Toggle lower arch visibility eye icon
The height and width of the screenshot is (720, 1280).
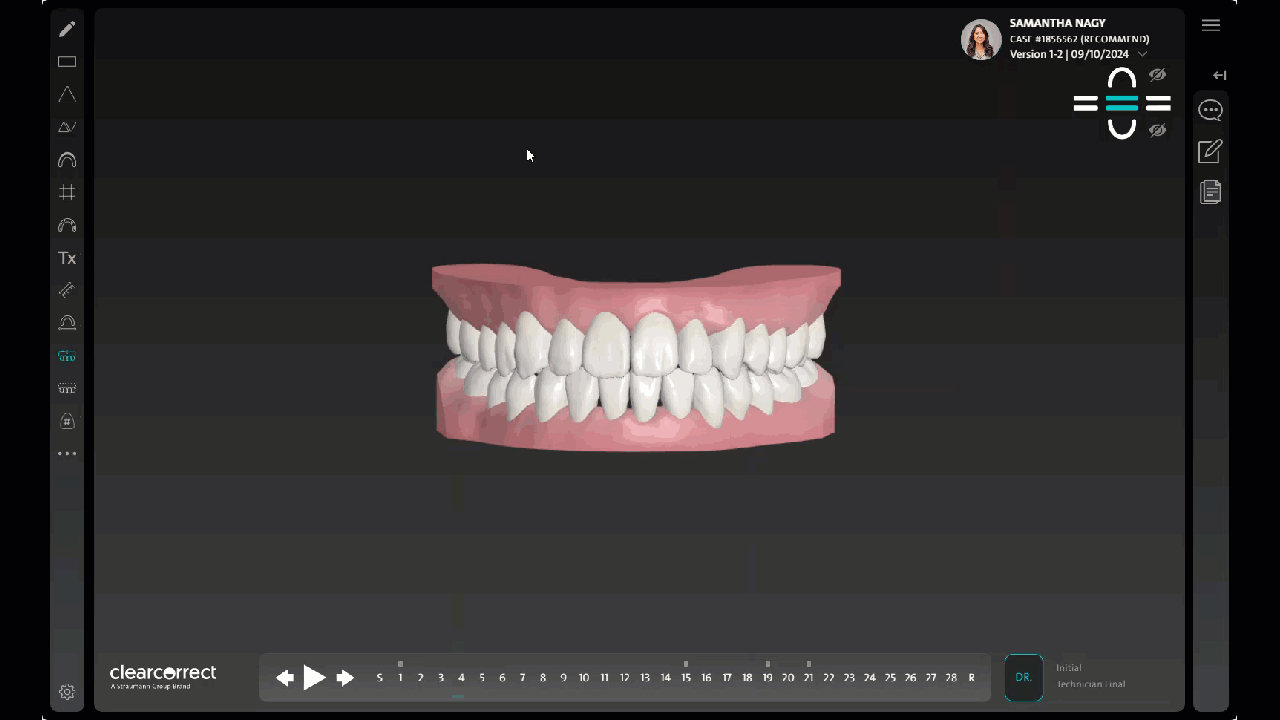1157,130
